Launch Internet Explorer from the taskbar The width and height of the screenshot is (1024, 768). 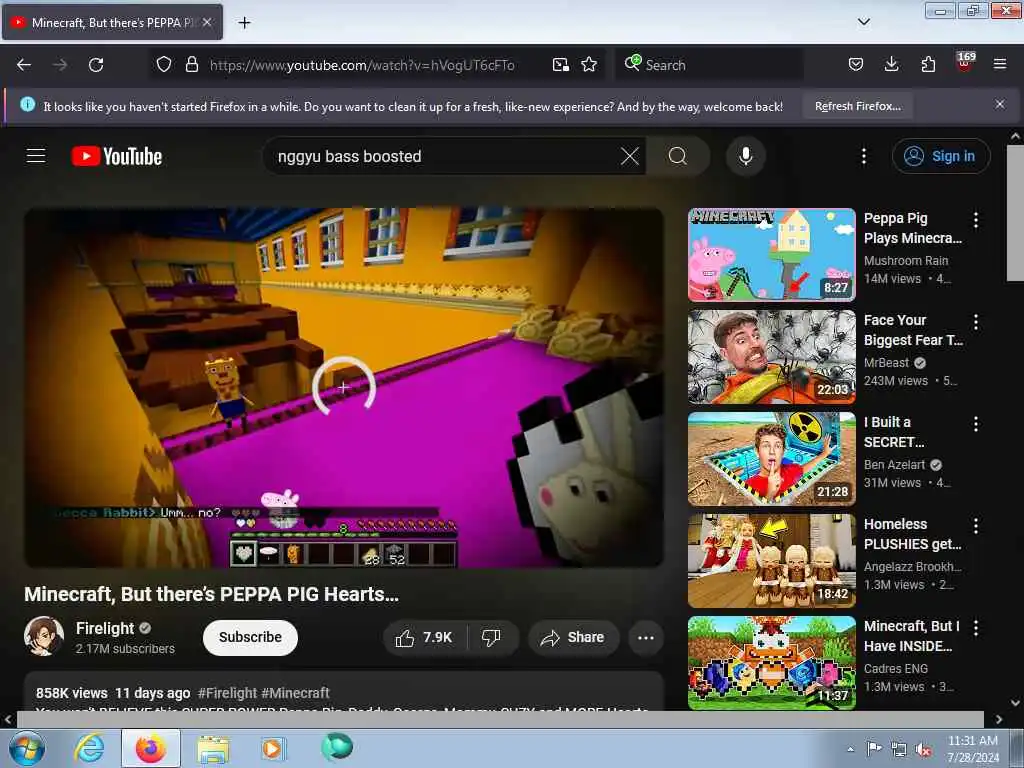click(89, 748)
